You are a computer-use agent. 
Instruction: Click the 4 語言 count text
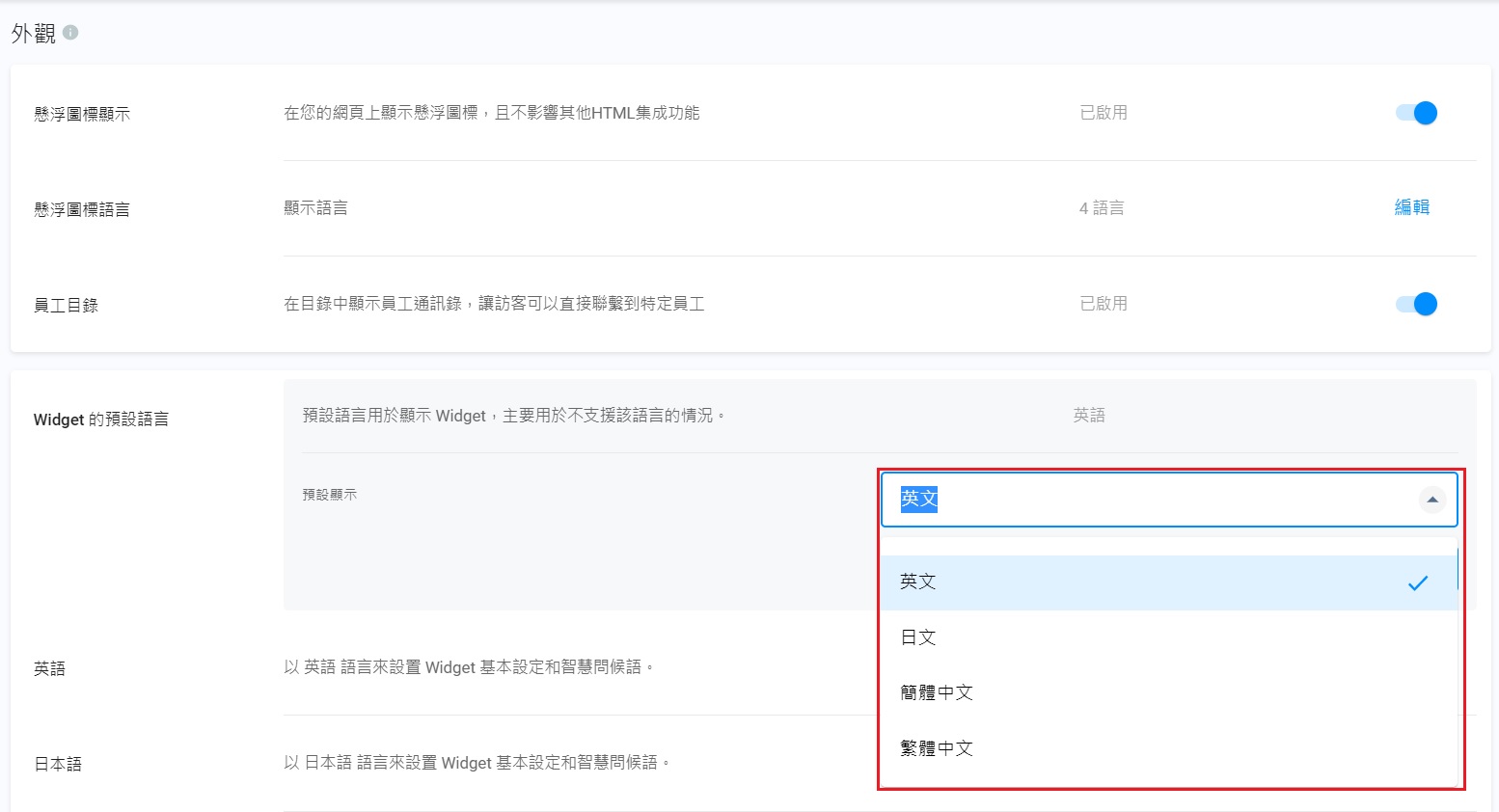point(1102,208)
